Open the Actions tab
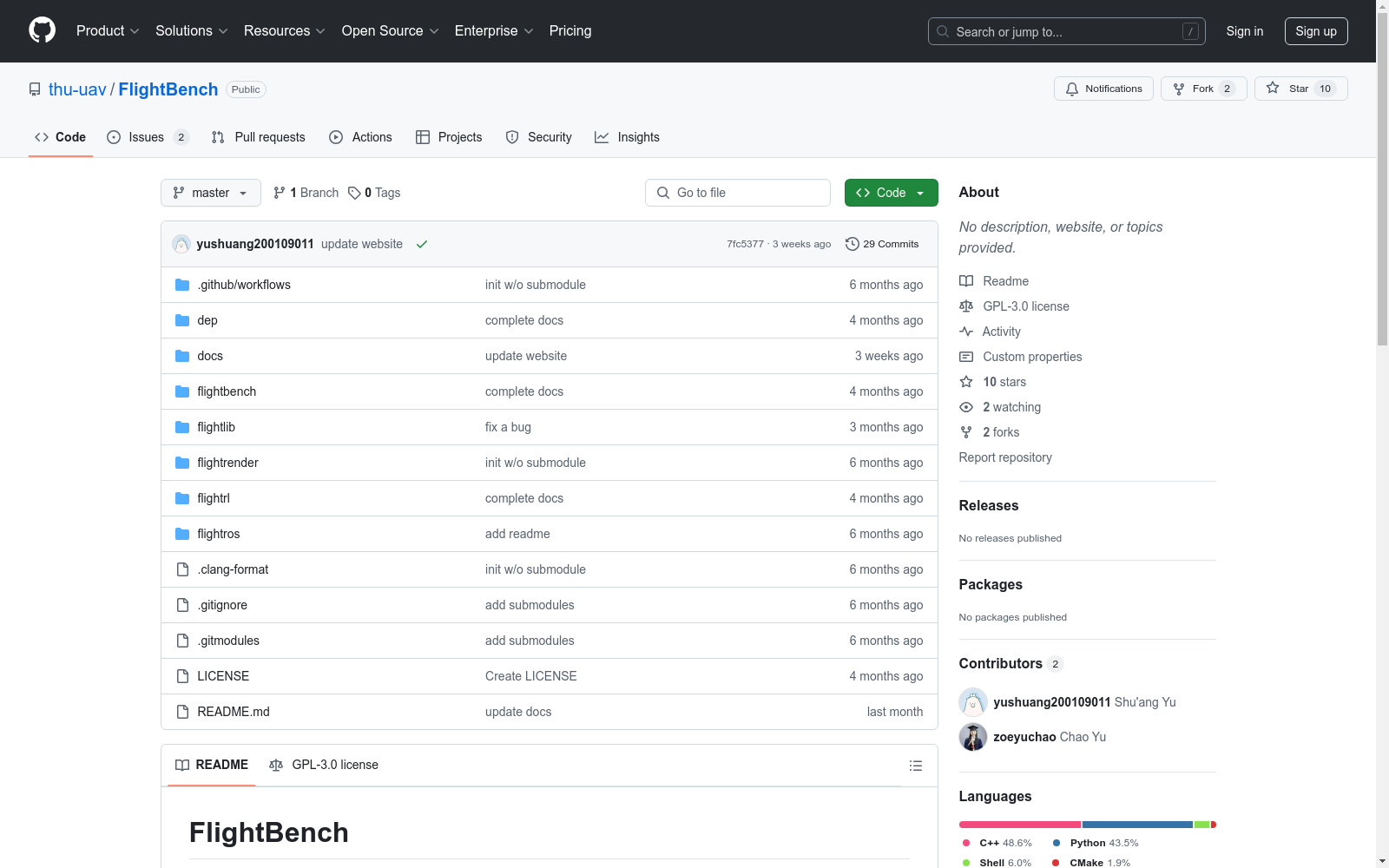The image size is (1389, 868). pos(361,137)
